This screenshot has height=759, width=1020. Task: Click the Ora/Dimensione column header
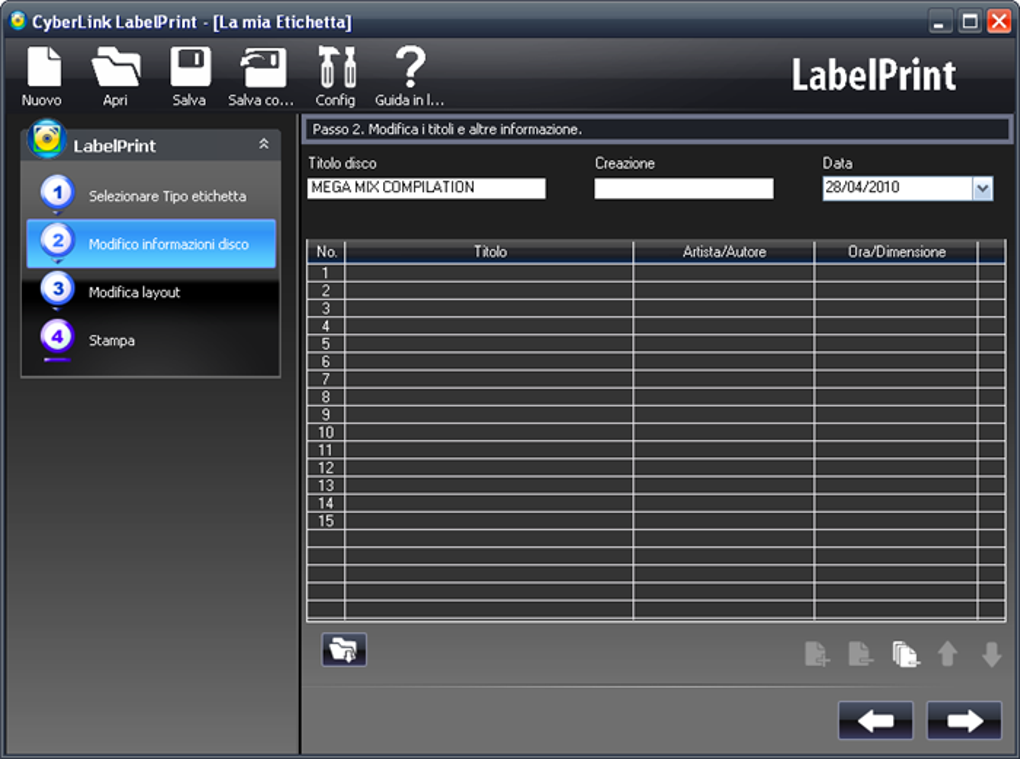click(x=896, y=252)
